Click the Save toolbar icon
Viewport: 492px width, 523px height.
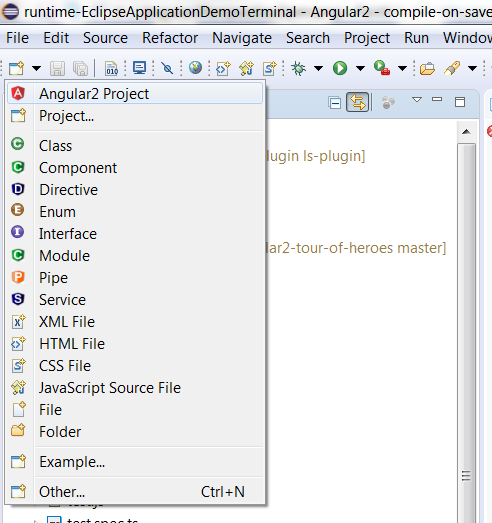(x=57, y=68)
